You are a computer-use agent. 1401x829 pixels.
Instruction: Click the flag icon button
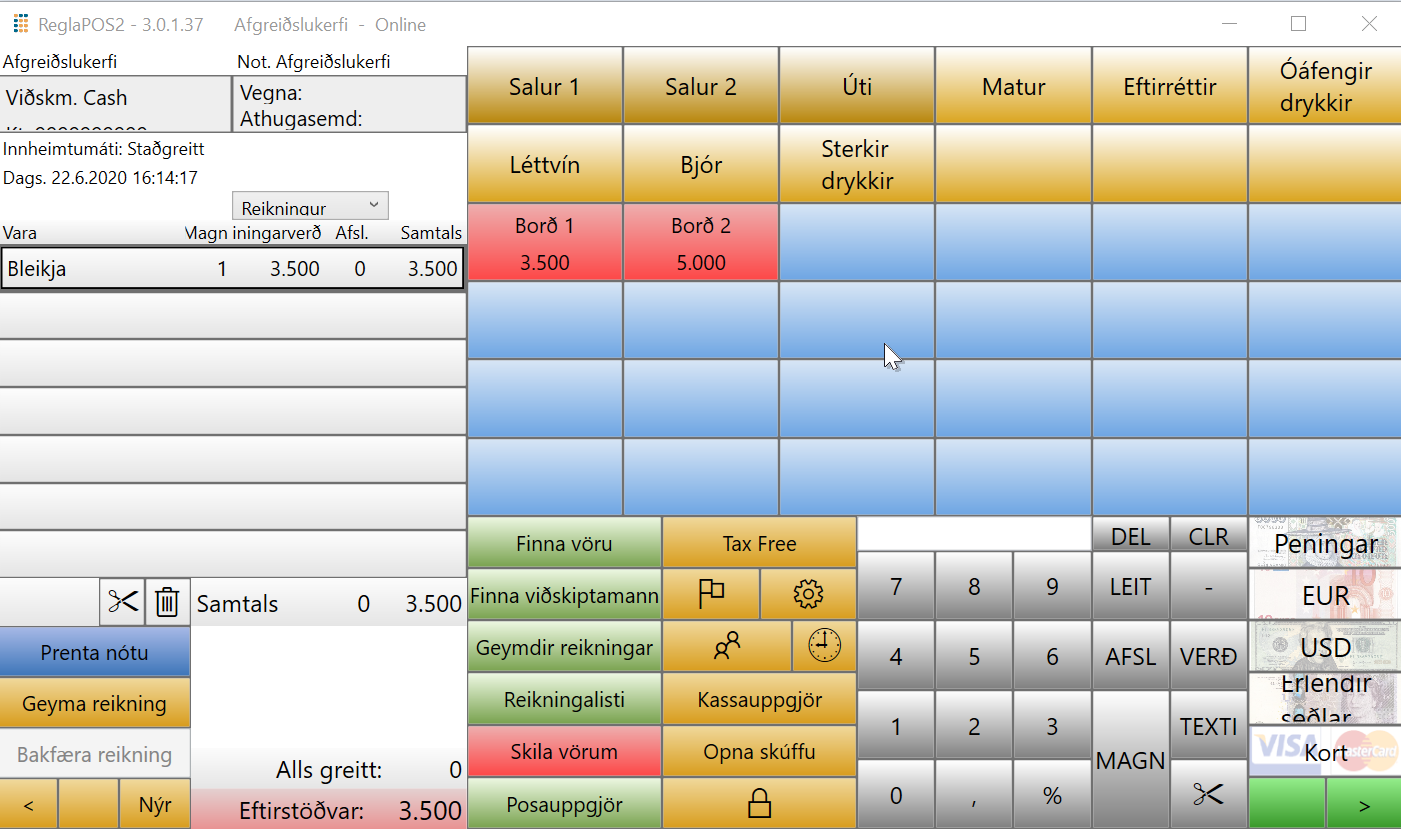coord(711,595)
